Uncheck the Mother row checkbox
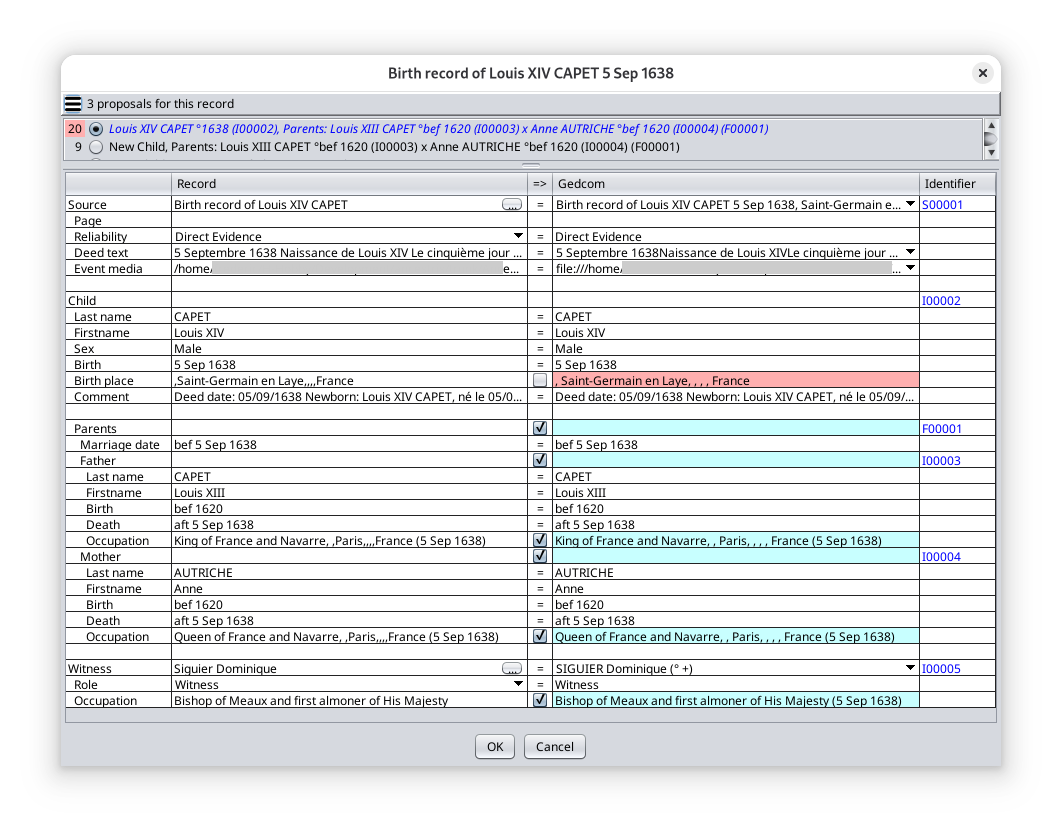The height and width of the screenshot is (833, 1062). pos(540,556)
